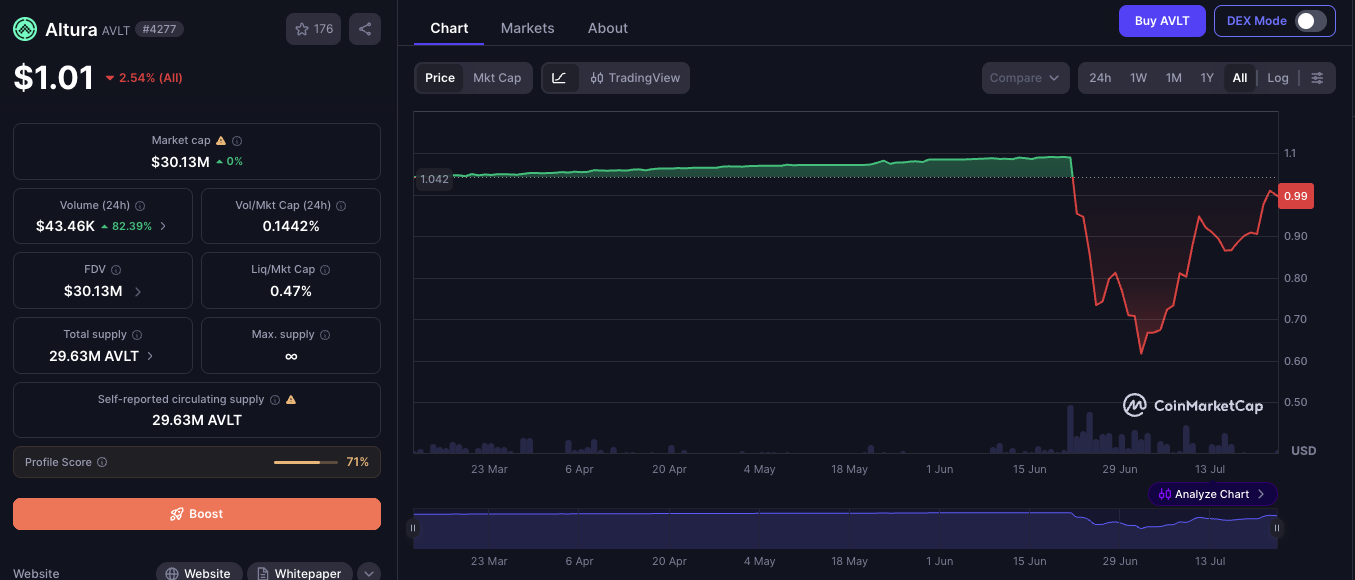Click the $1.01 price heading
Viewport: 1355px width, 580px height.
(x=54, y=78)
